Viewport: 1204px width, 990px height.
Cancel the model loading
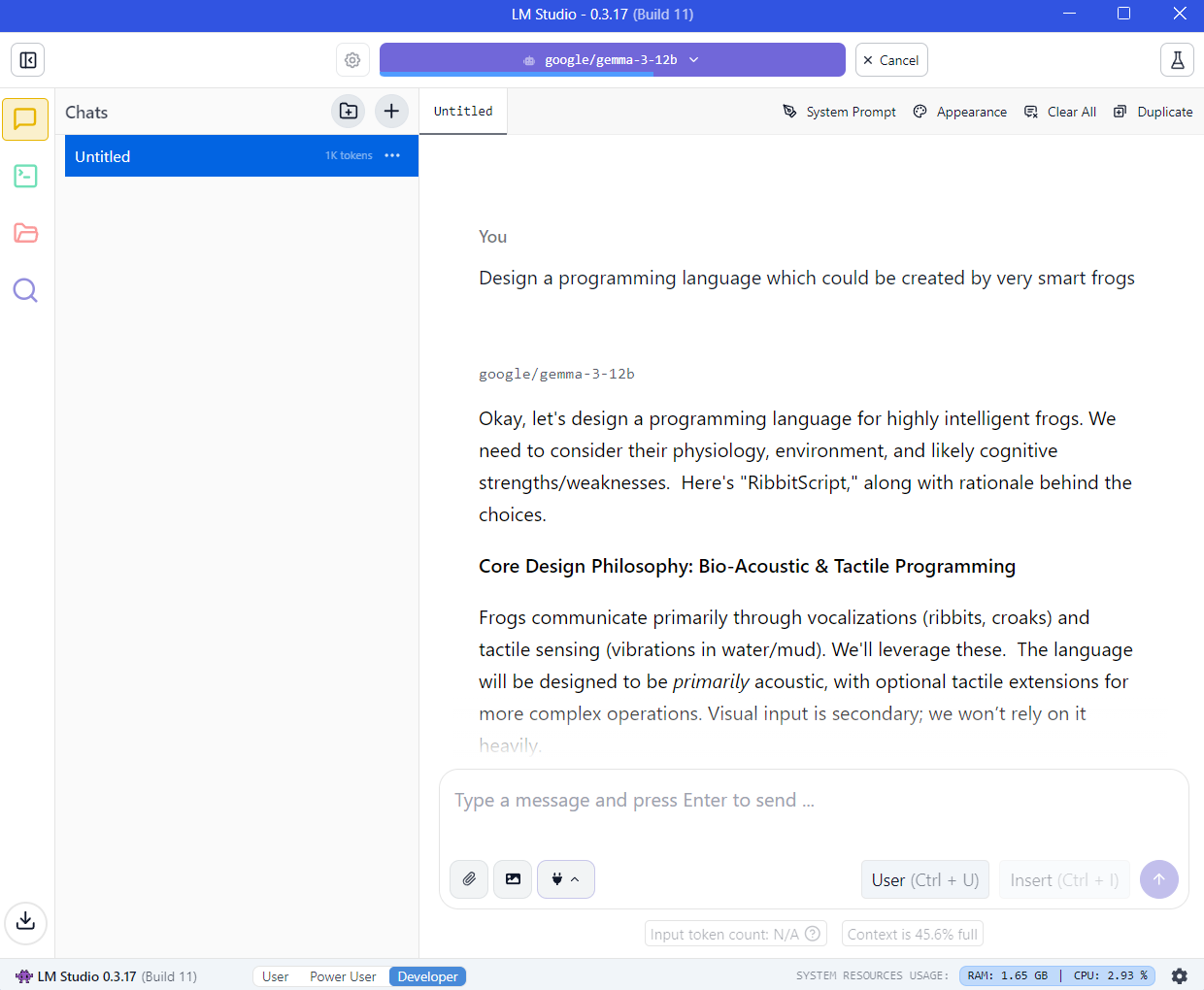point(890,60)
